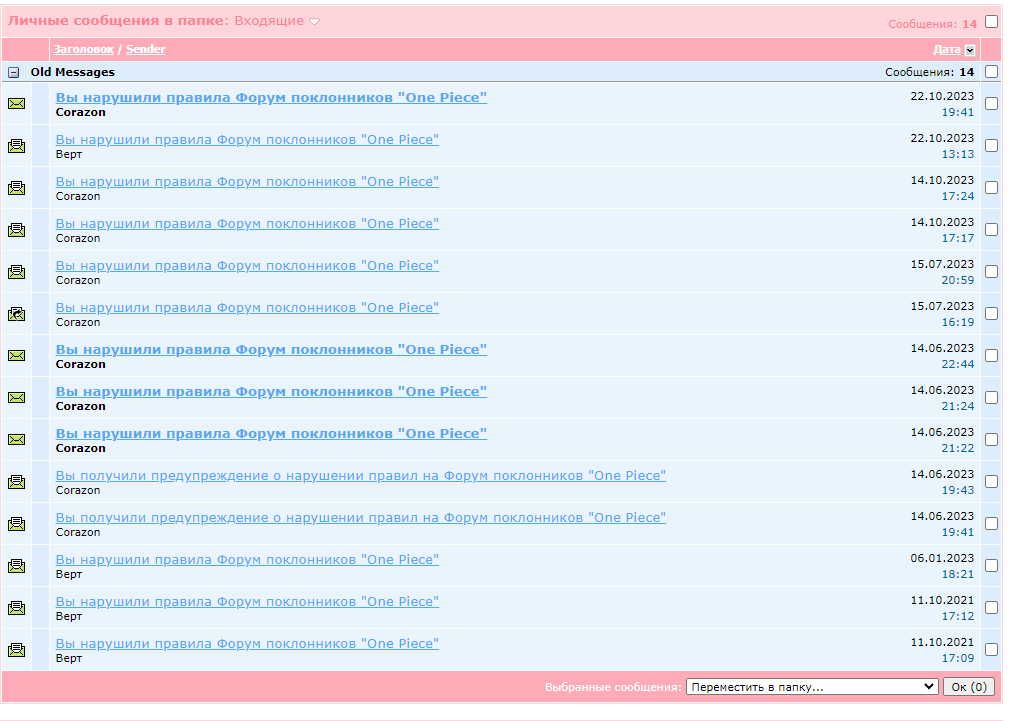Tick the checkbox for message 14.06.2023 22:44

[991, 355]
